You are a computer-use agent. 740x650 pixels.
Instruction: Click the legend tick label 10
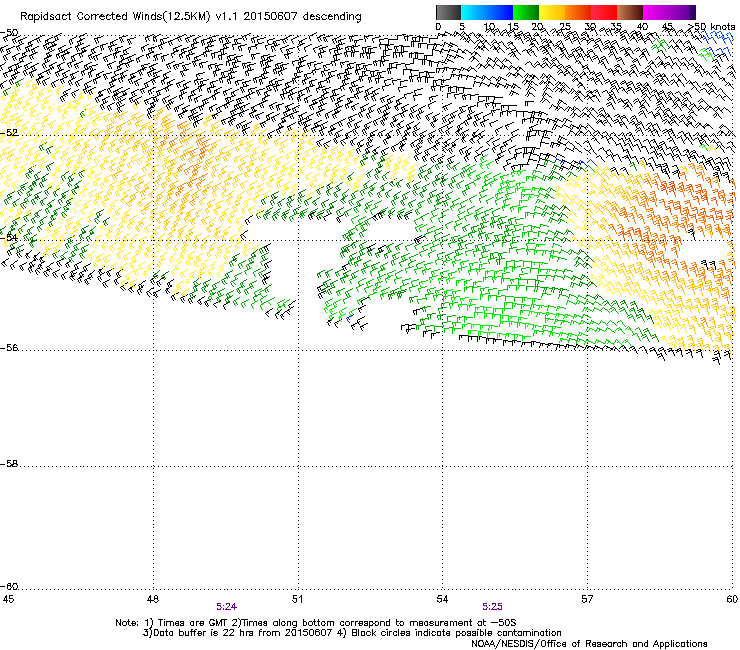488,27
